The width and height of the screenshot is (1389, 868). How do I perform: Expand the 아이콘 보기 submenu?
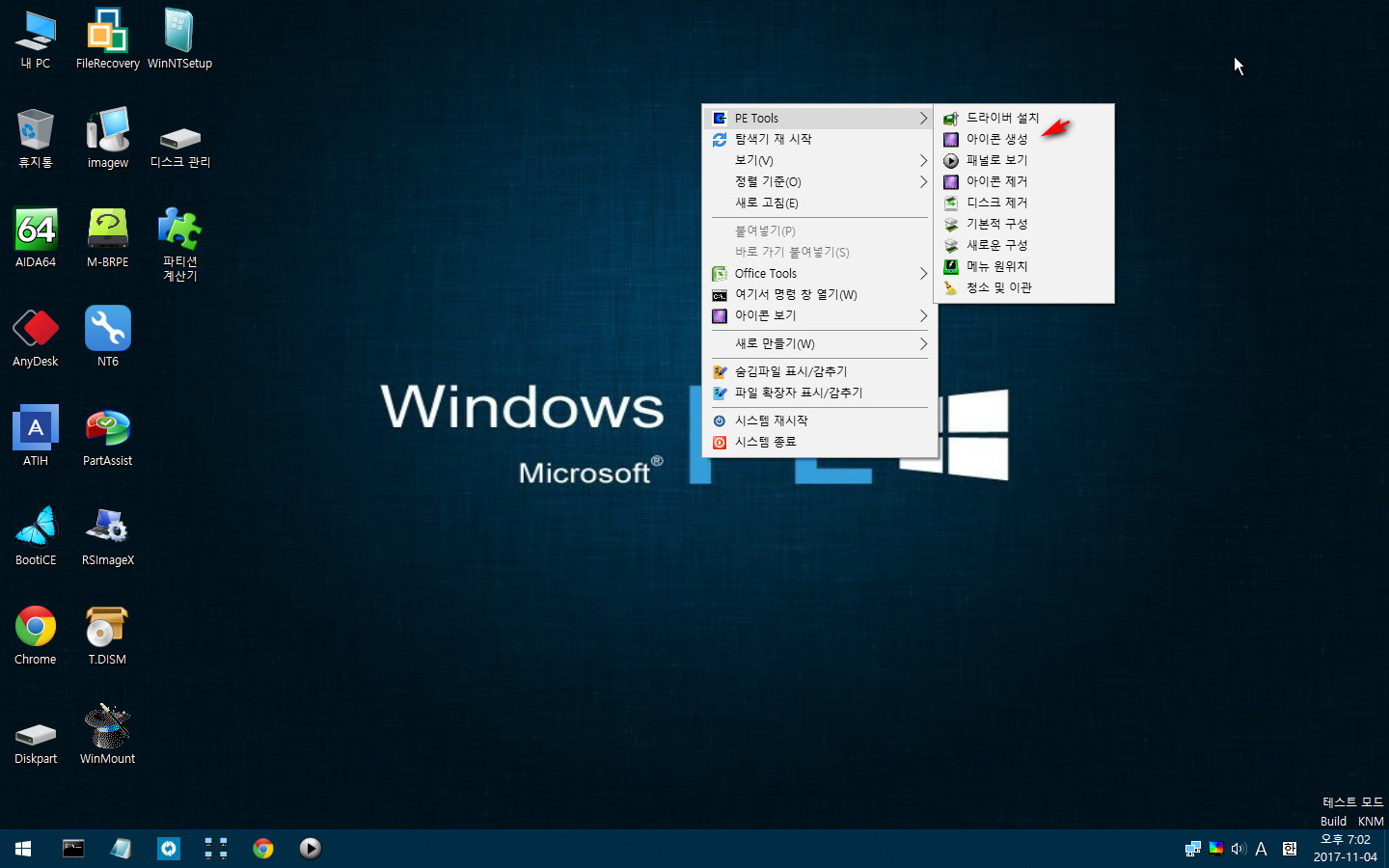(820, 315)
